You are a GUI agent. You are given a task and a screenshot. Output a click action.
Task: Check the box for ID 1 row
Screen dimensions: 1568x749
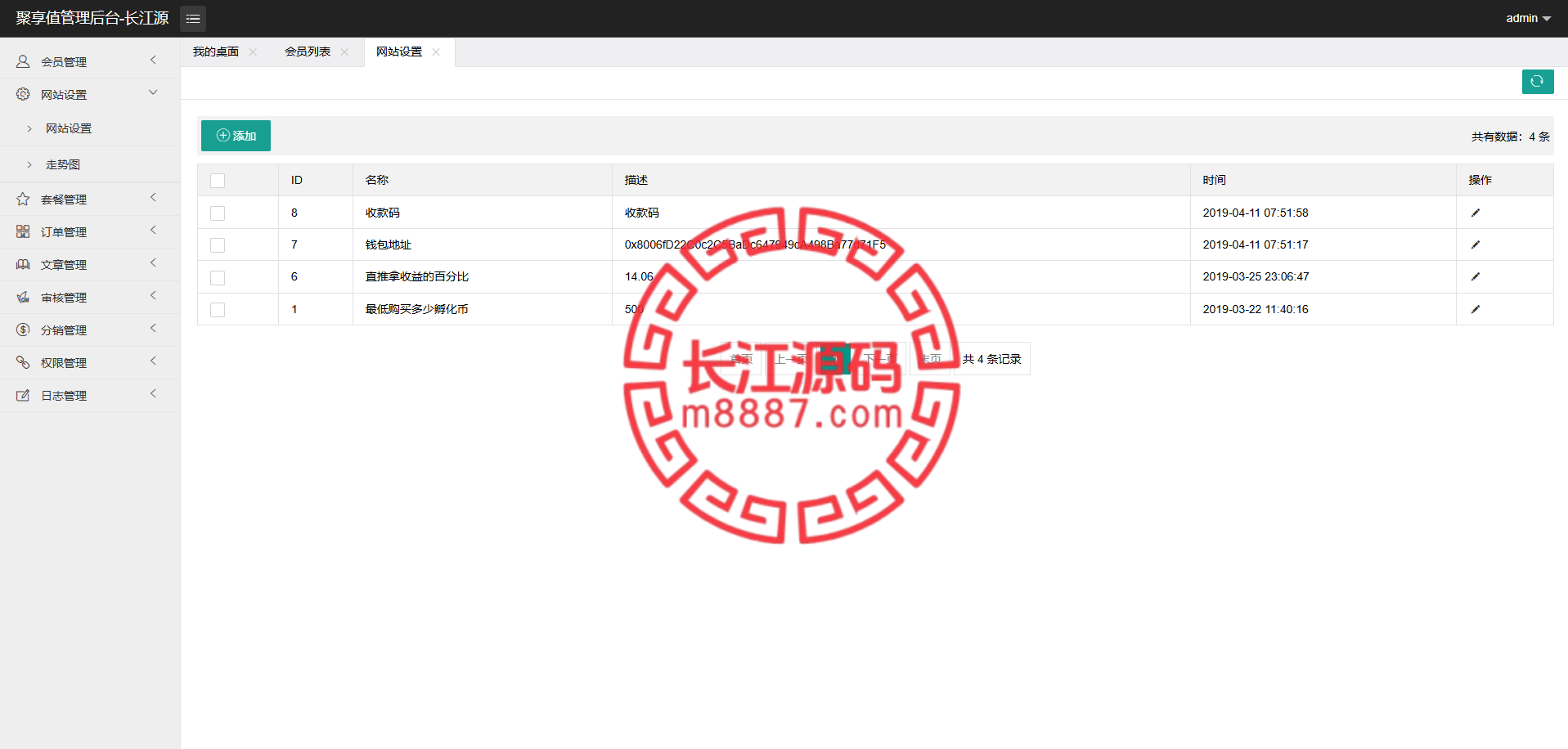218,310
